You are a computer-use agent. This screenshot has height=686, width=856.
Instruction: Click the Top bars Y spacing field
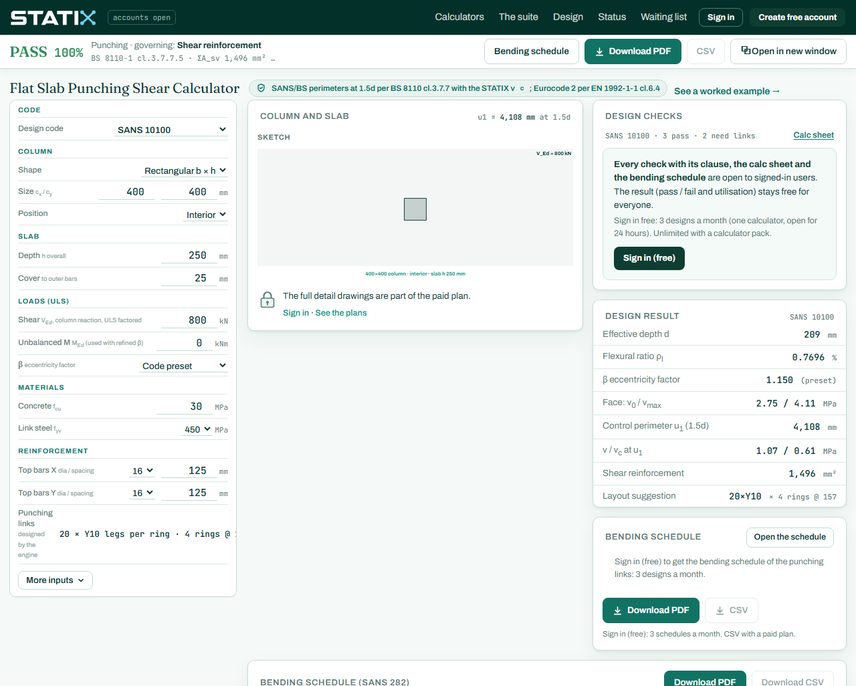189,493
